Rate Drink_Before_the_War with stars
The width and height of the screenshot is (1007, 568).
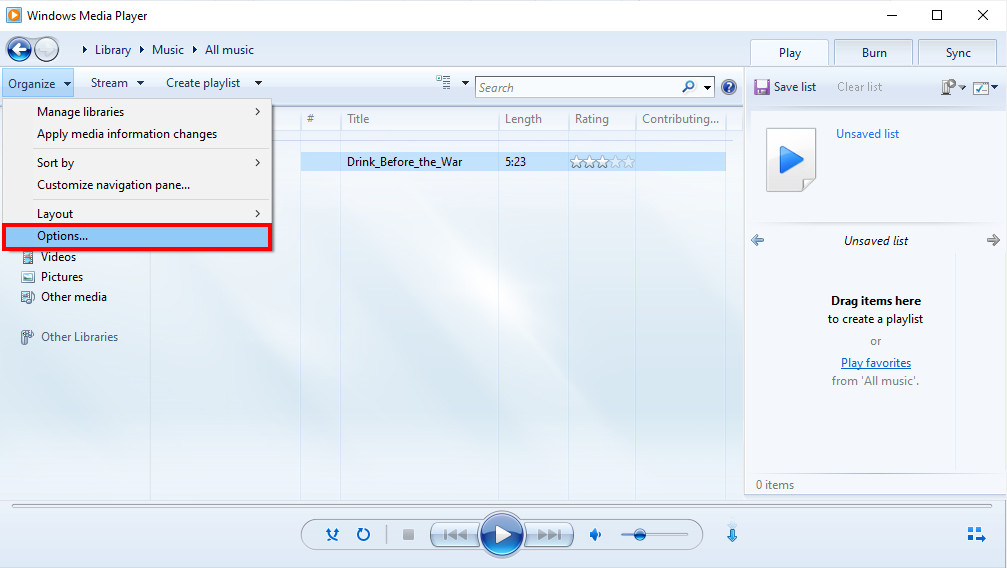602,162
